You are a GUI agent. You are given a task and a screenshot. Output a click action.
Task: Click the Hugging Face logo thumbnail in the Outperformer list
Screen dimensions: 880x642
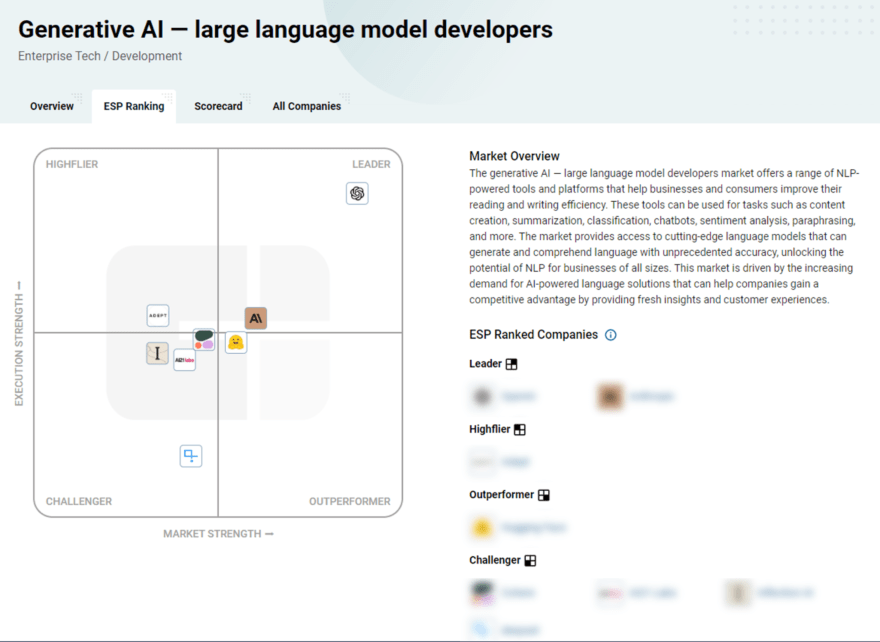[x=481, y=526]
